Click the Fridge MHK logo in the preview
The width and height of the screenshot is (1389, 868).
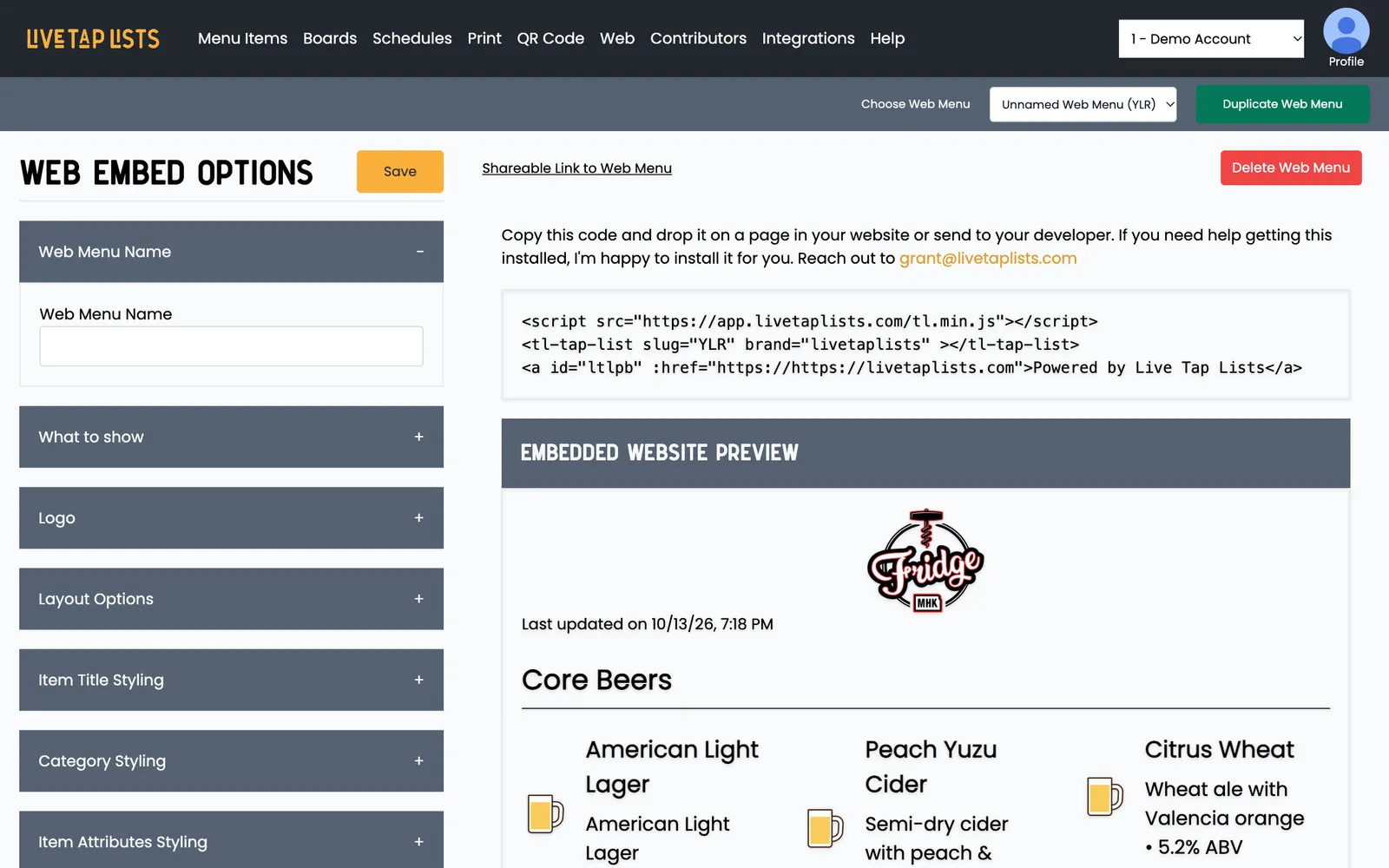click(x=925, y=561)
